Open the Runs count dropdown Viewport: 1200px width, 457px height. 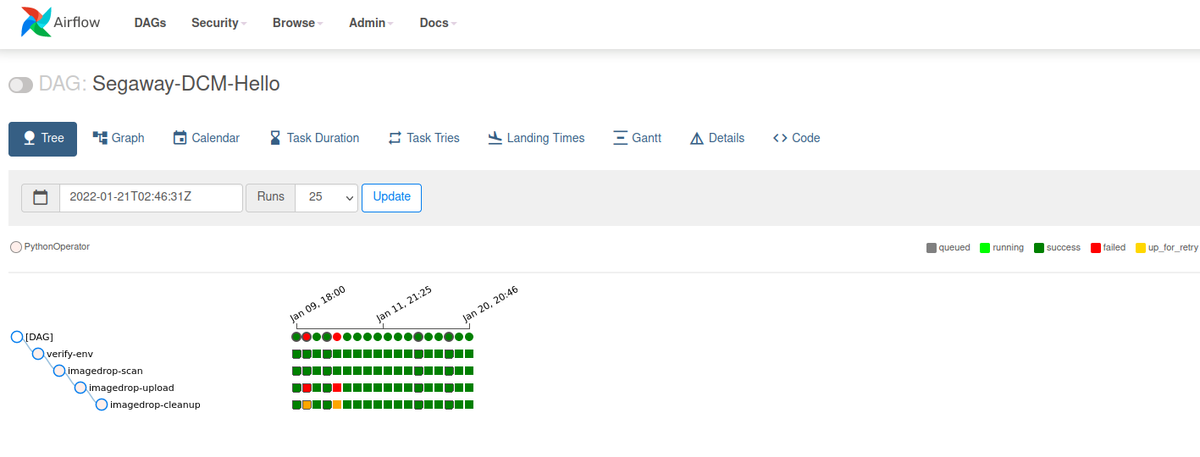(326, 197)
